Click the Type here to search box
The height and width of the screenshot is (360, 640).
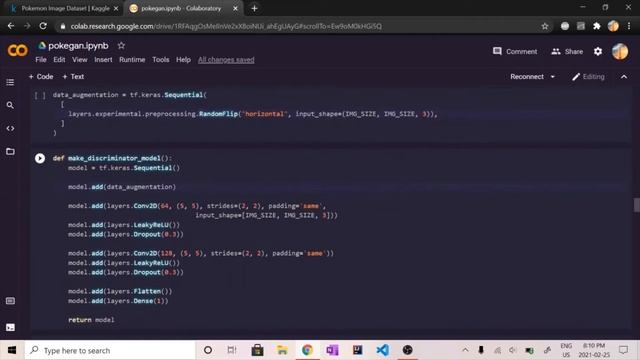coord(110,350)
